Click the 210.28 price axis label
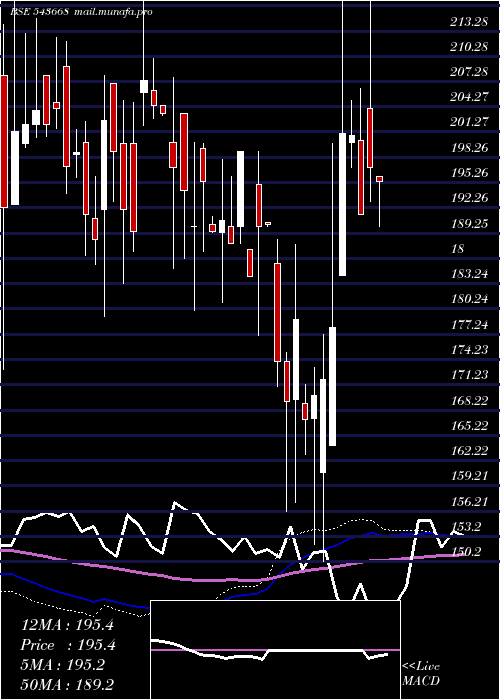The height and width of the screenshot is (700, 500). click(468, 46)
